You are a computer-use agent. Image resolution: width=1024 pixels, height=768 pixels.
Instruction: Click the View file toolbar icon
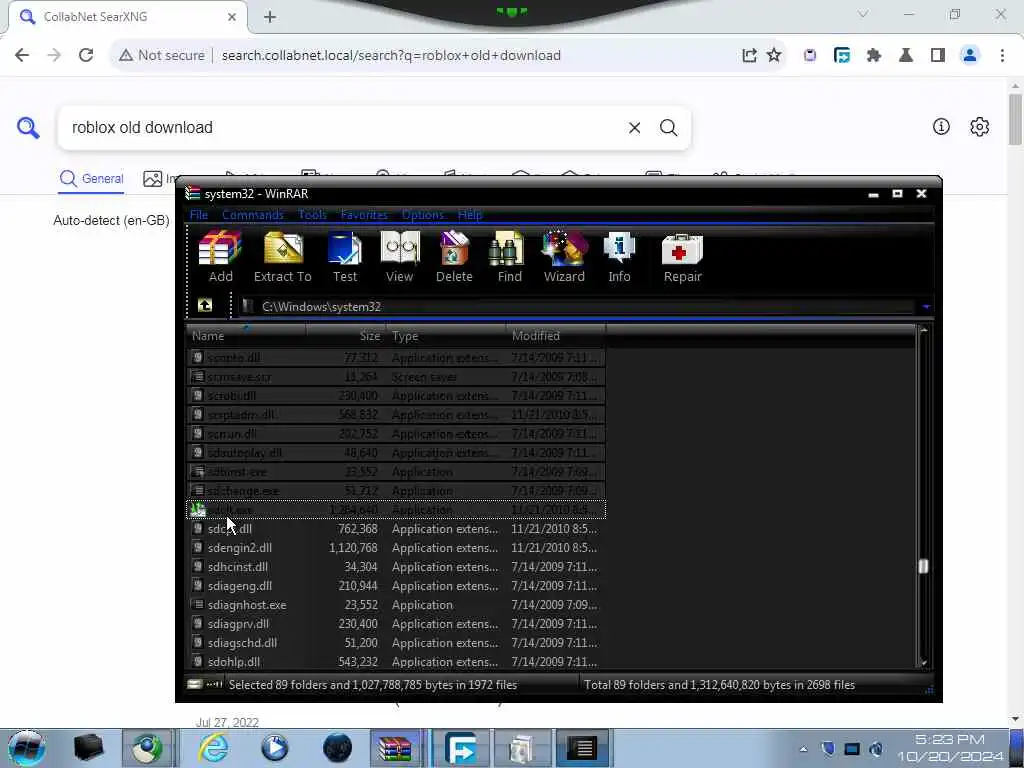(400, 257)
